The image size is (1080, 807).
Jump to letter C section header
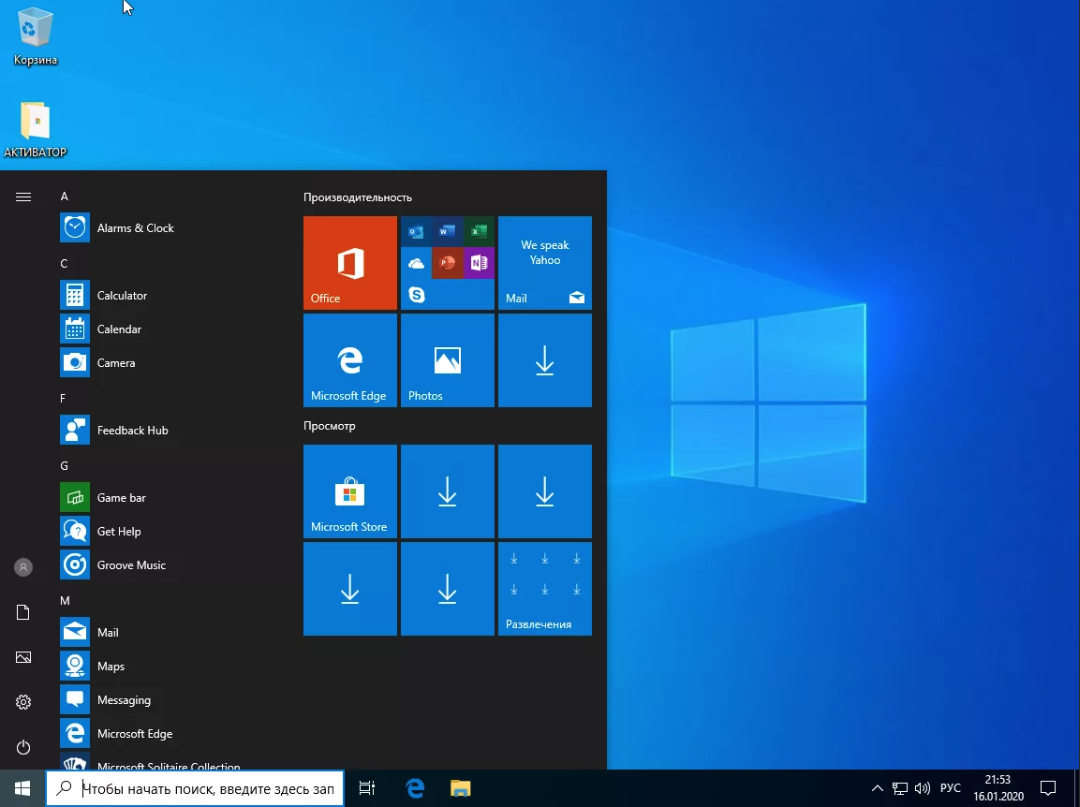[x=64, y=264]
